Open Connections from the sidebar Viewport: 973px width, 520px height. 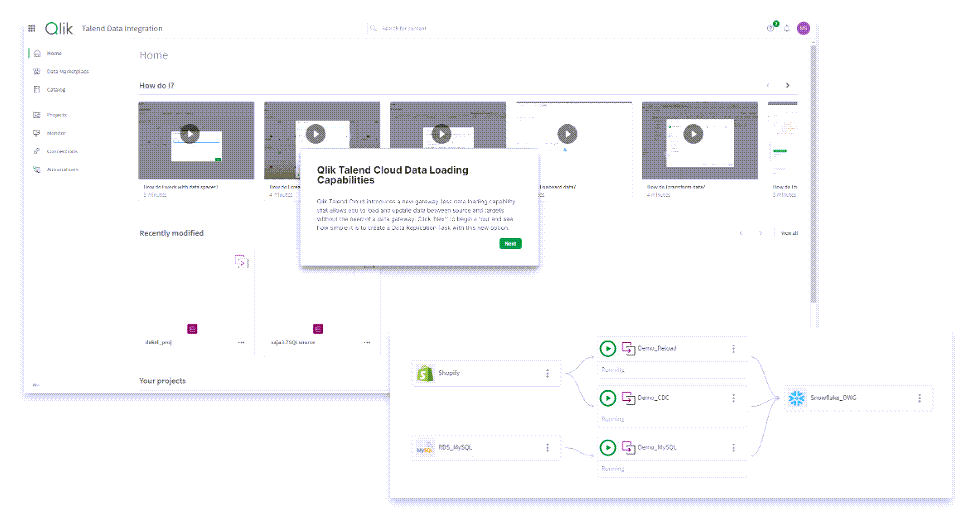(62, 151)
